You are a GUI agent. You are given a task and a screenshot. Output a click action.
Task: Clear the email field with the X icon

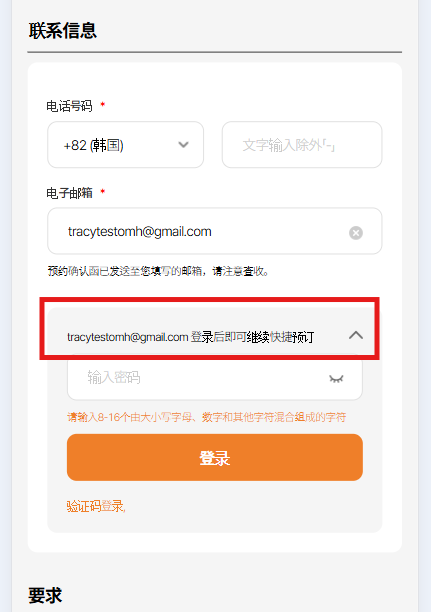click(356, 233)
